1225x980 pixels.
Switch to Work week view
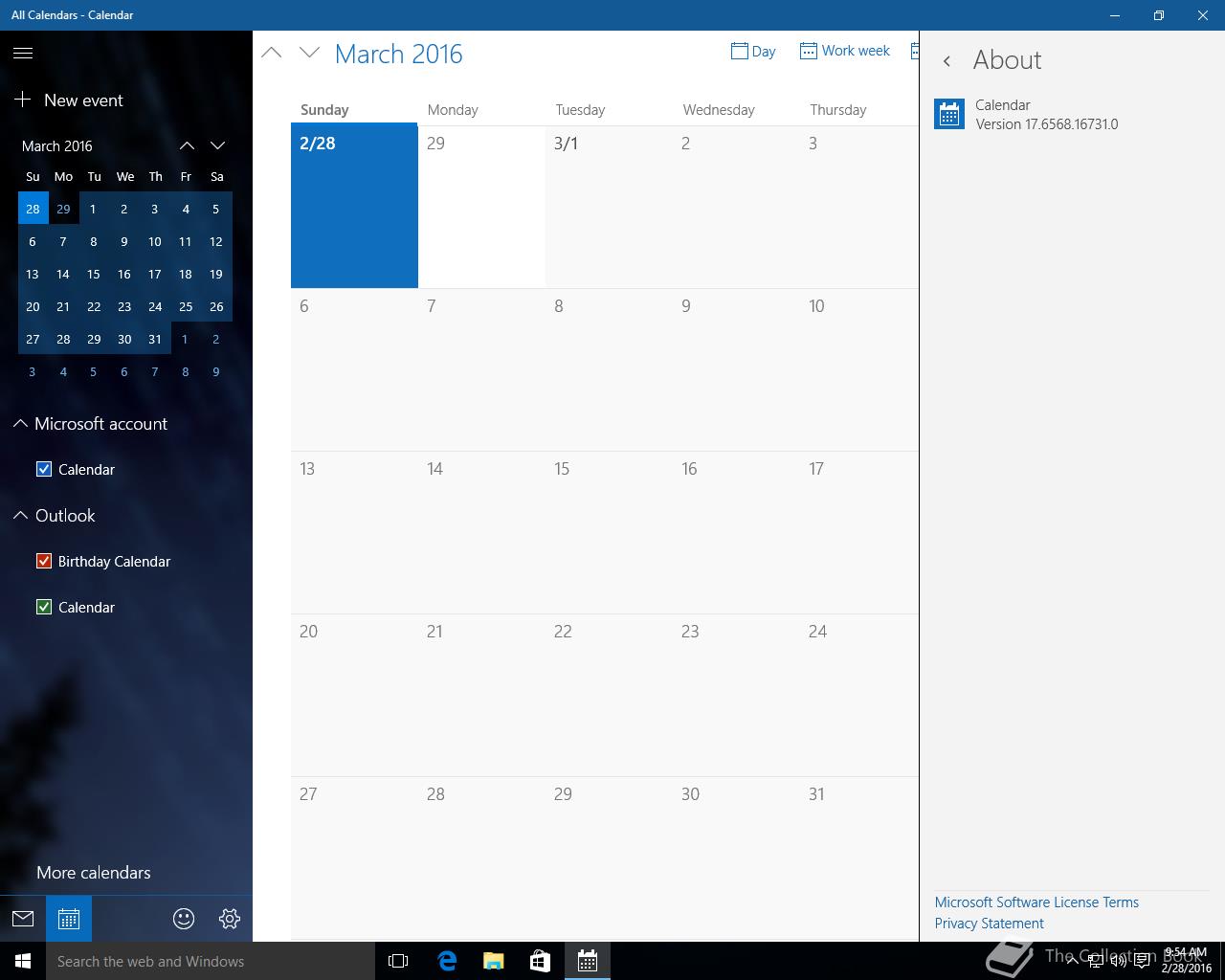845,51
